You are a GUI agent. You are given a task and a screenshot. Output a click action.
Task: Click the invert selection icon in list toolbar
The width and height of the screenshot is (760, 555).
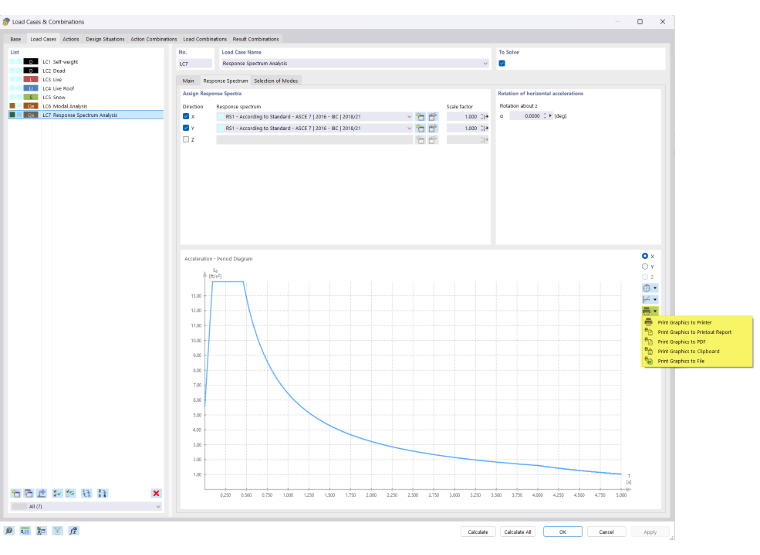(x=71, y=493)
